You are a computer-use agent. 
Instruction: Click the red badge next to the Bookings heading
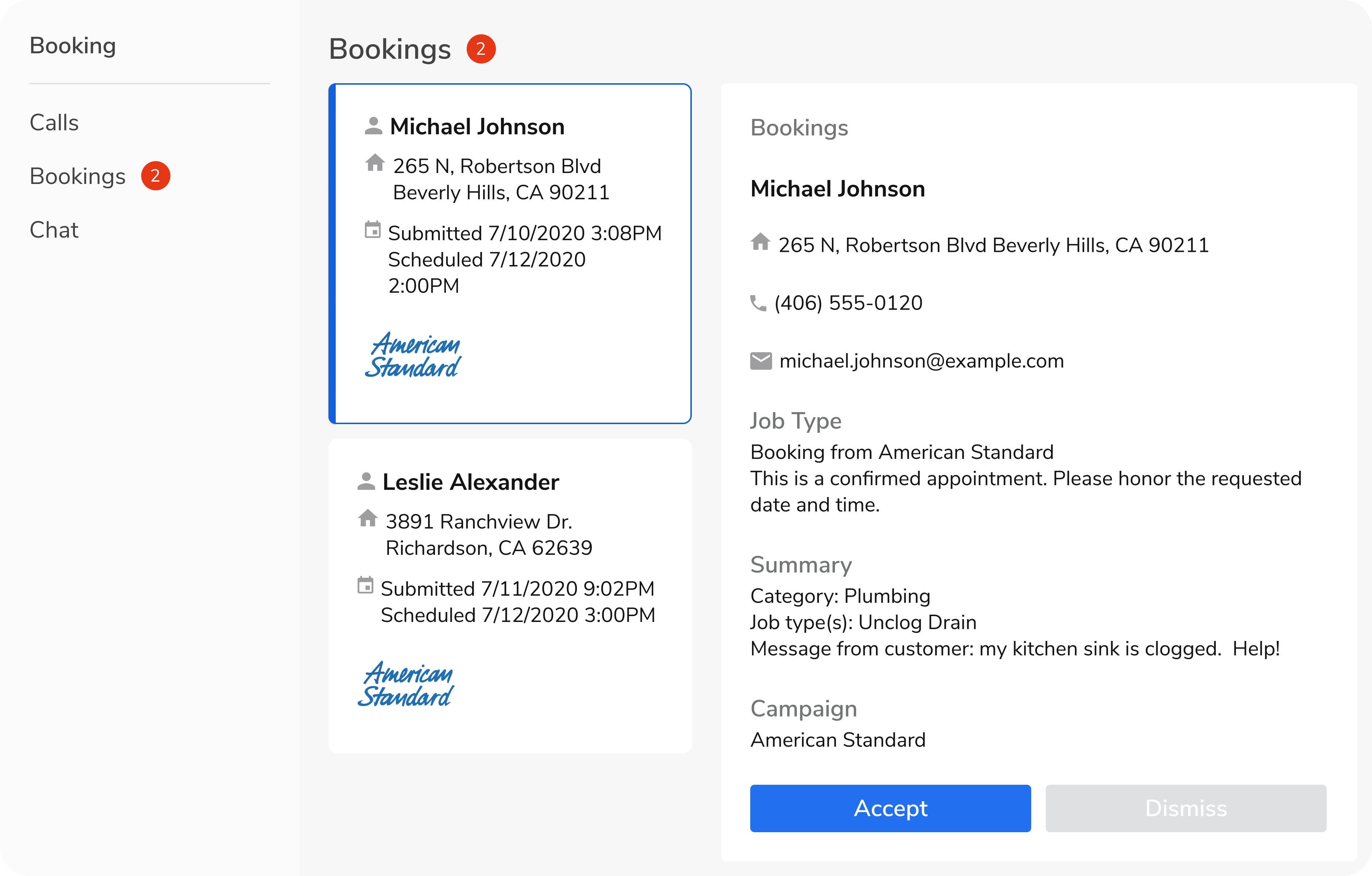pyautogui.click(x=481, y=49)
